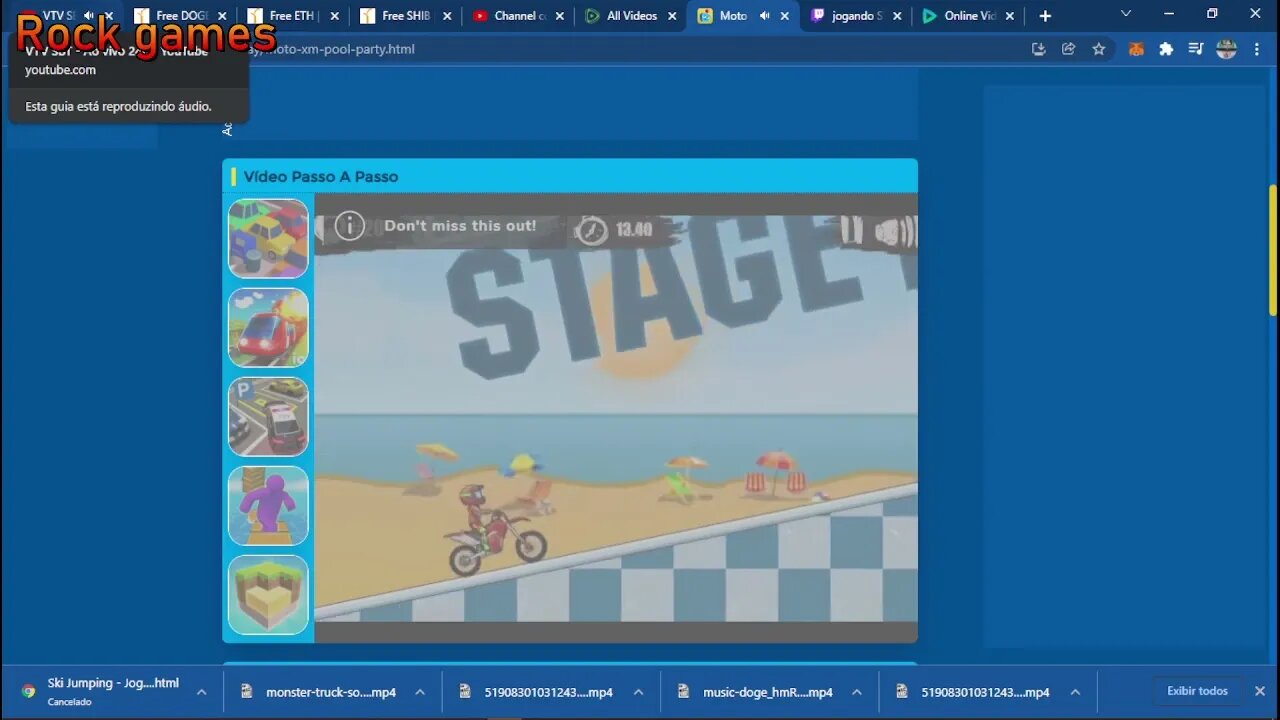Open the block craft cube game thumbnail

pyautogui.click(x=268, y=595)
